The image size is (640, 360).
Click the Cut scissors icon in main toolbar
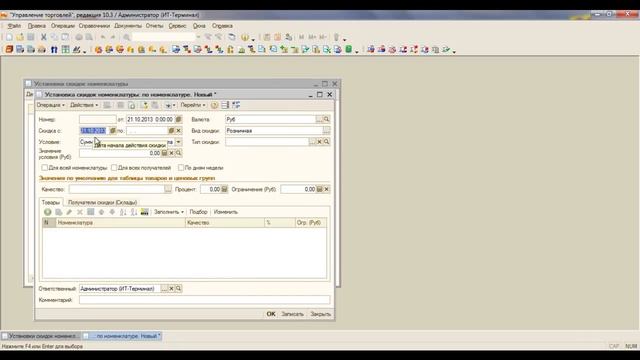43,37
